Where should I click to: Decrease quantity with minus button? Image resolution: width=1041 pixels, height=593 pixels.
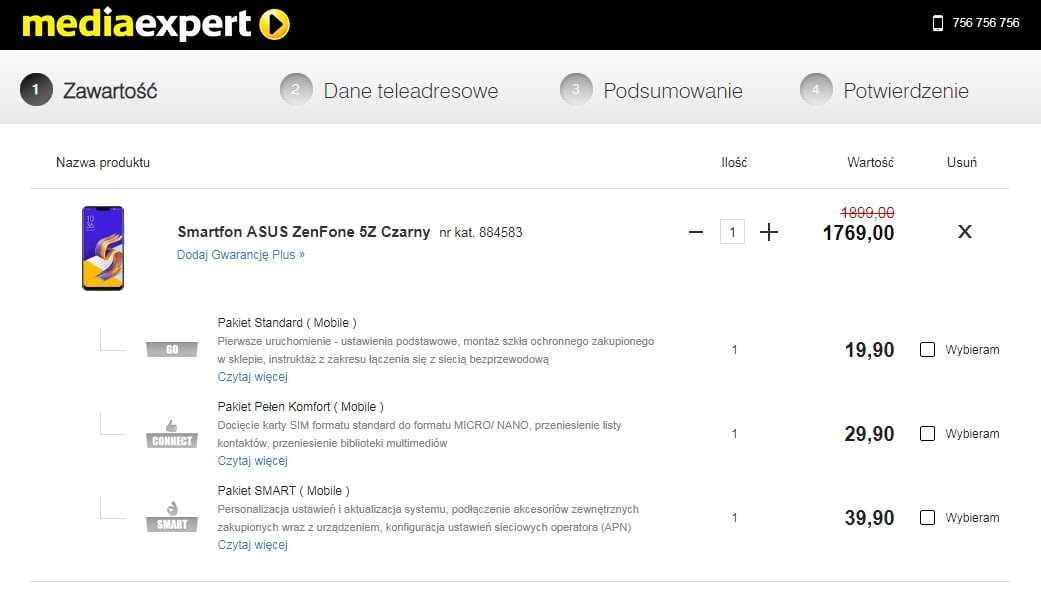tap(696, 232)
